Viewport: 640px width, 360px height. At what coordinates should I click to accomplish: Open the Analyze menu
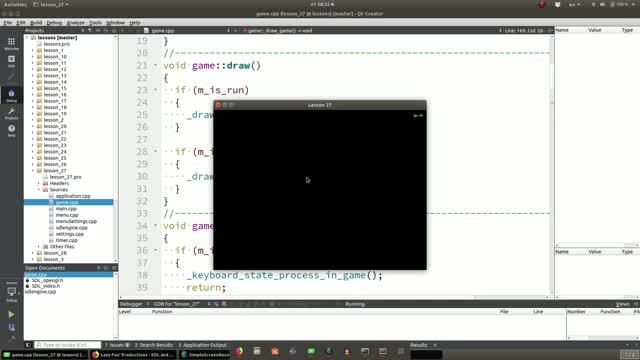point(75,22)
